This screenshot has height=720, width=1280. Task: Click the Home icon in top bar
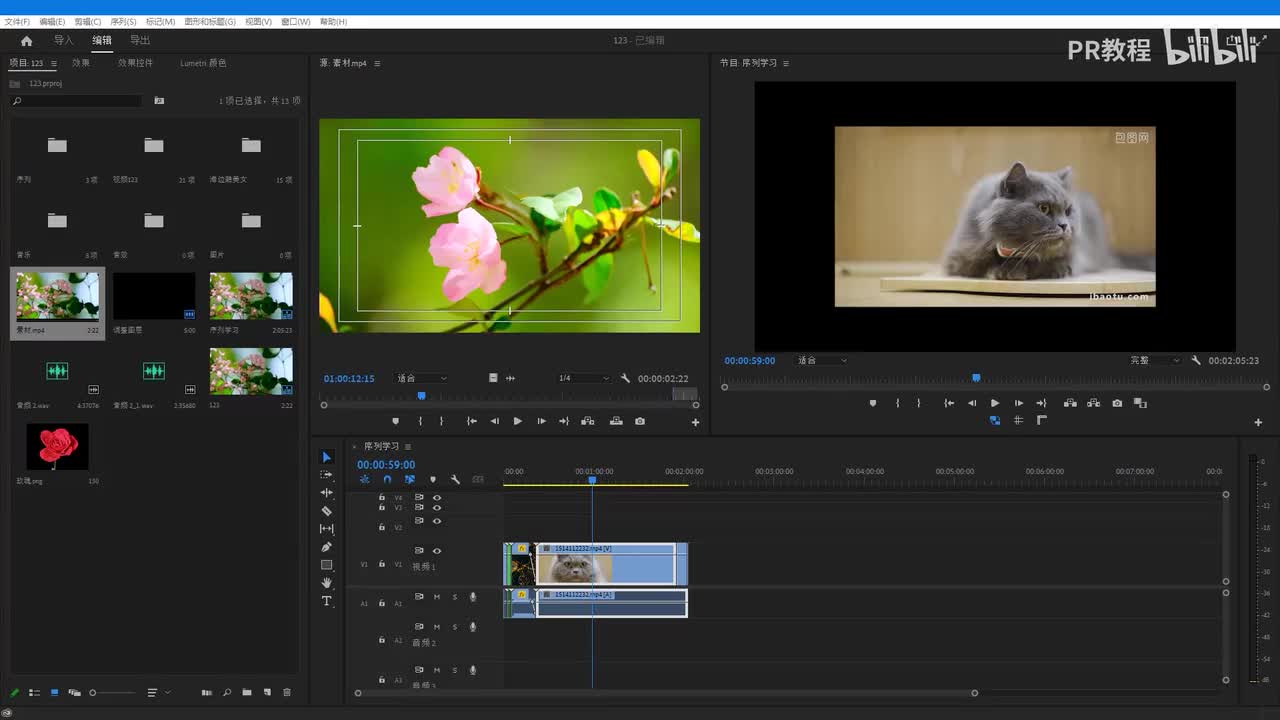click(x=26, y=41)
